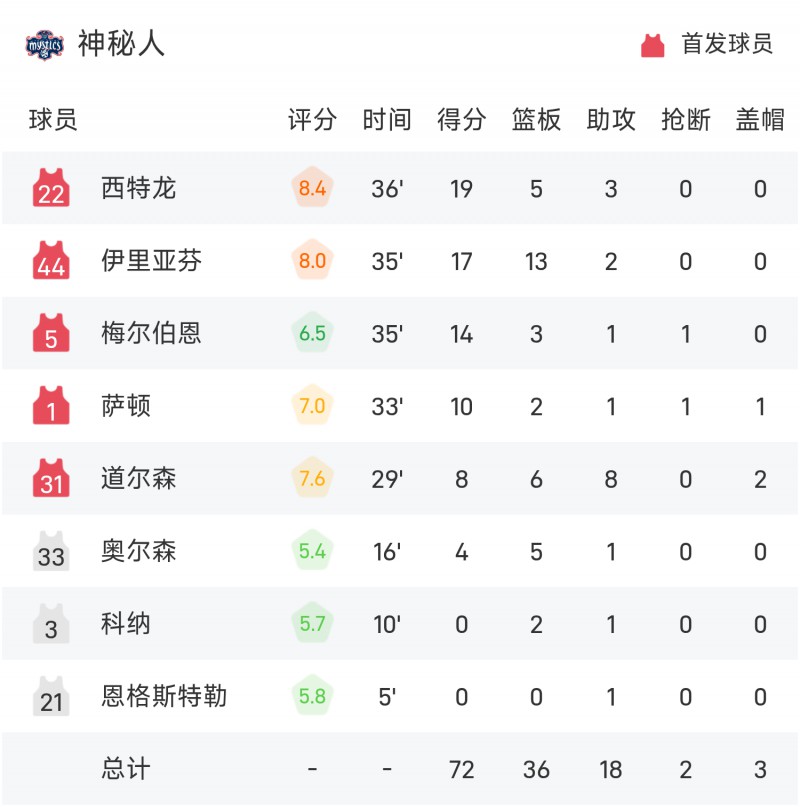The height and width of the screenshot is (807, 800).
Task: Click the 首发球员 legend jersey icon
Action: click(652, 45)
